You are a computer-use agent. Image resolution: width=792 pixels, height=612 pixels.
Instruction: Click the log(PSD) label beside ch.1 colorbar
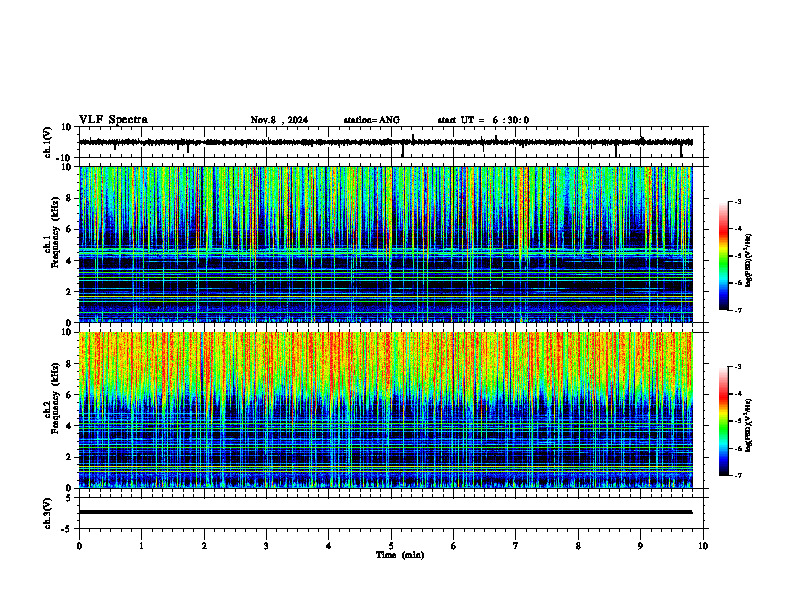point(749,260)
